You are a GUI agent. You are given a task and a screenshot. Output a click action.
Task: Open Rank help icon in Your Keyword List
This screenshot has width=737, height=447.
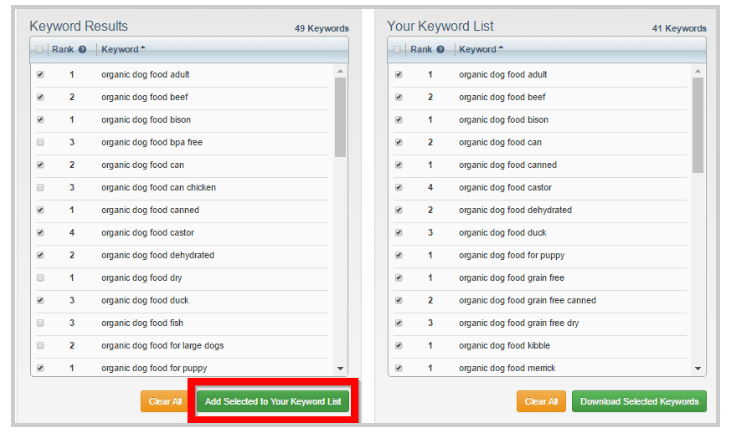click(440, 49)
